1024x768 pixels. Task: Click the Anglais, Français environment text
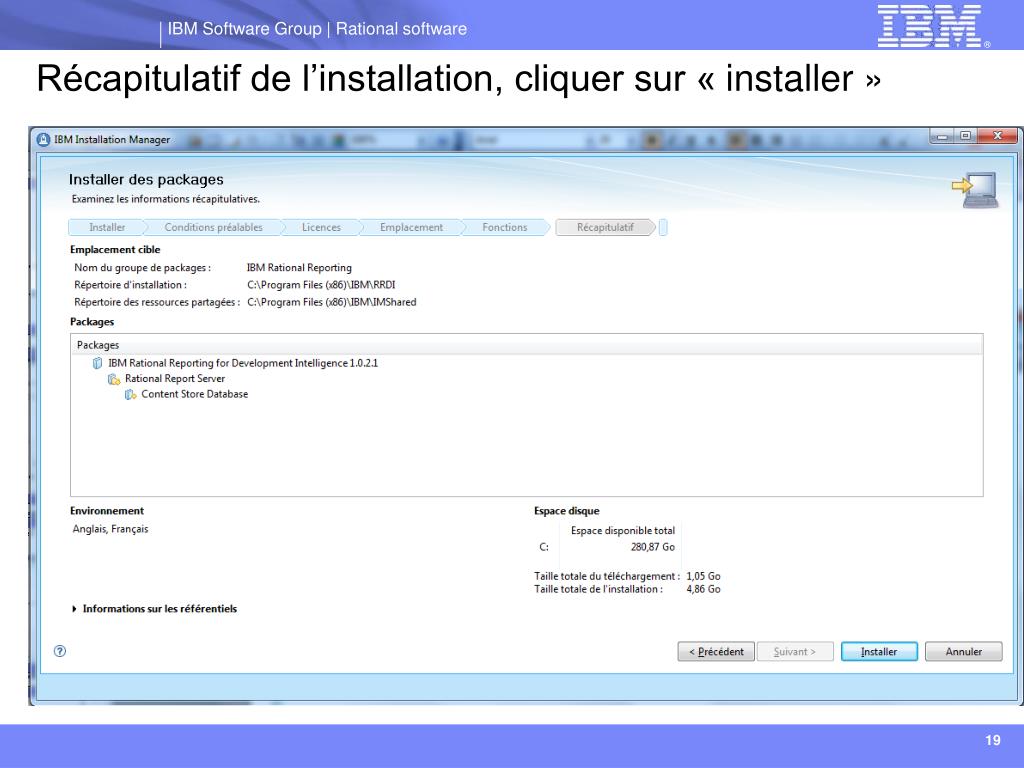[x=110, y=529]
